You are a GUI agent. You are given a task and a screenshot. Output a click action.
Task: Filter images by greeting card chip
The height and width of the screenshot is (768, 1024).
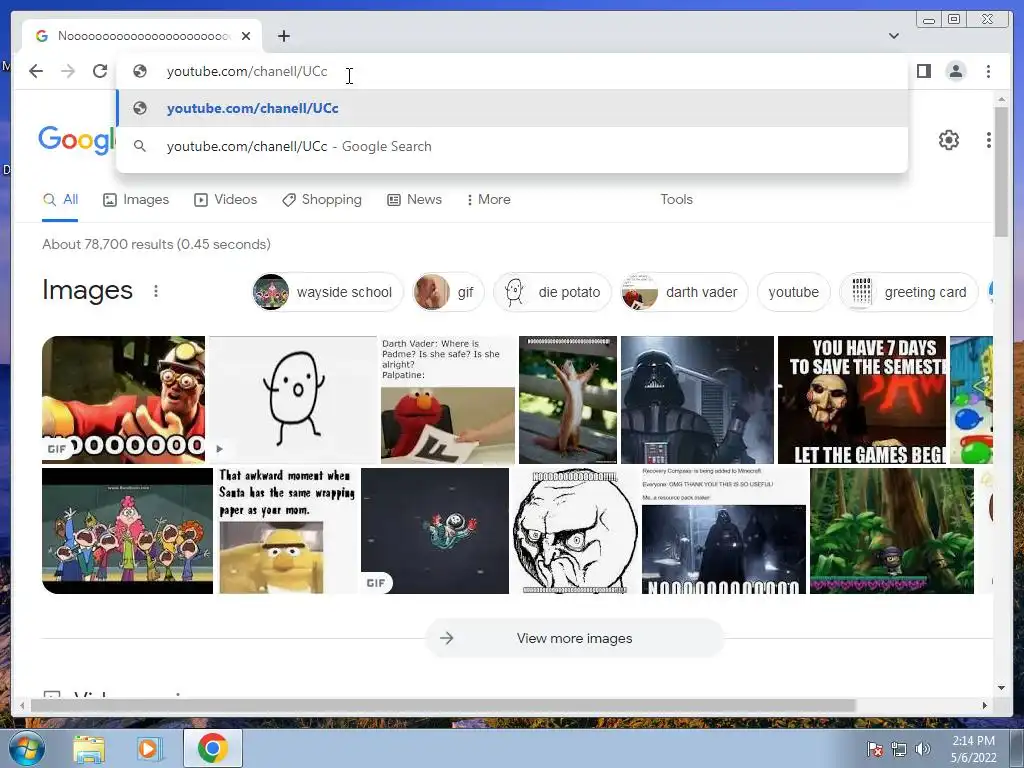point(908,292)
